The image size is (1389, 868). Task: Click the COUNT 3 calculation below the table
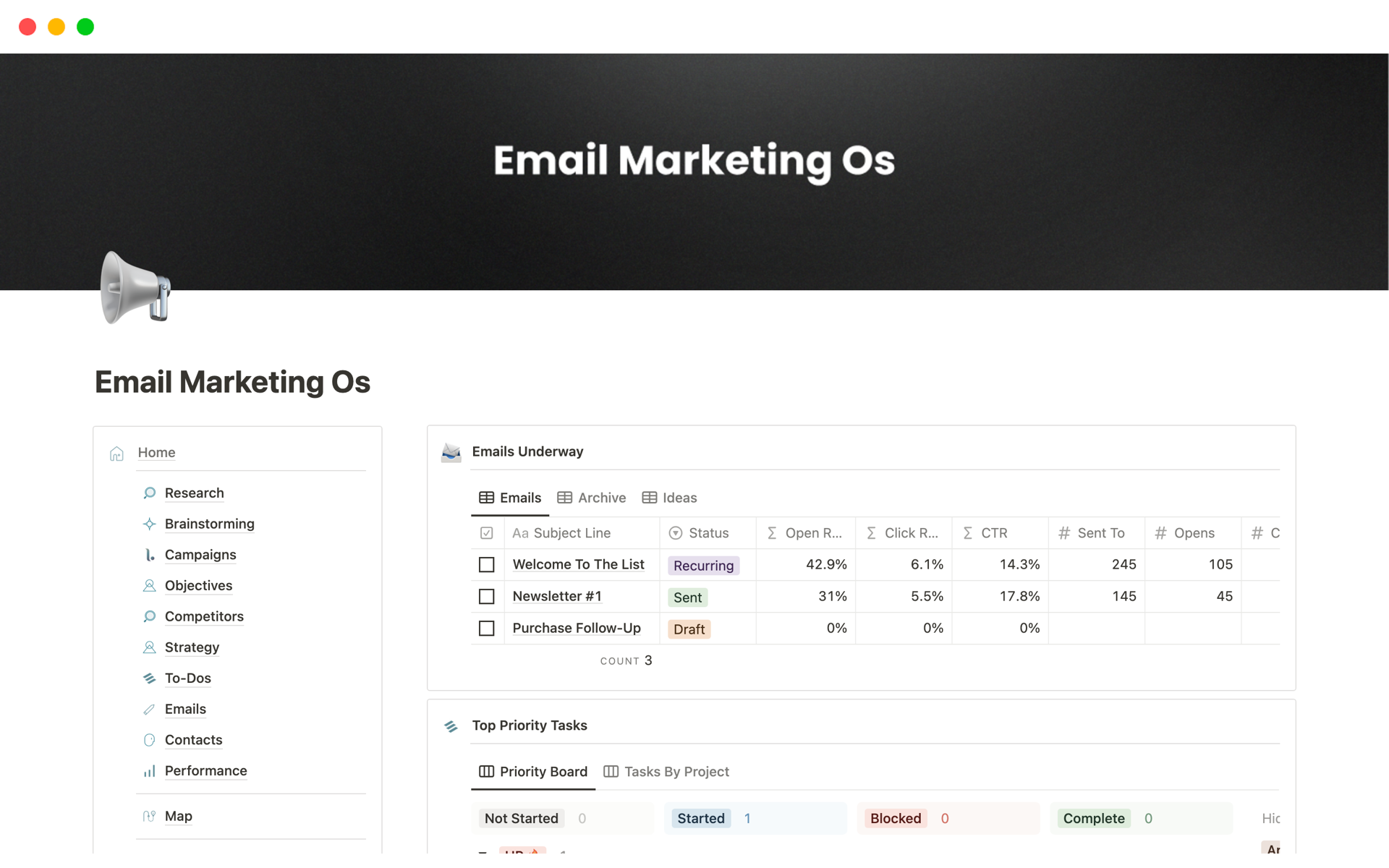(x=626, y=660)
